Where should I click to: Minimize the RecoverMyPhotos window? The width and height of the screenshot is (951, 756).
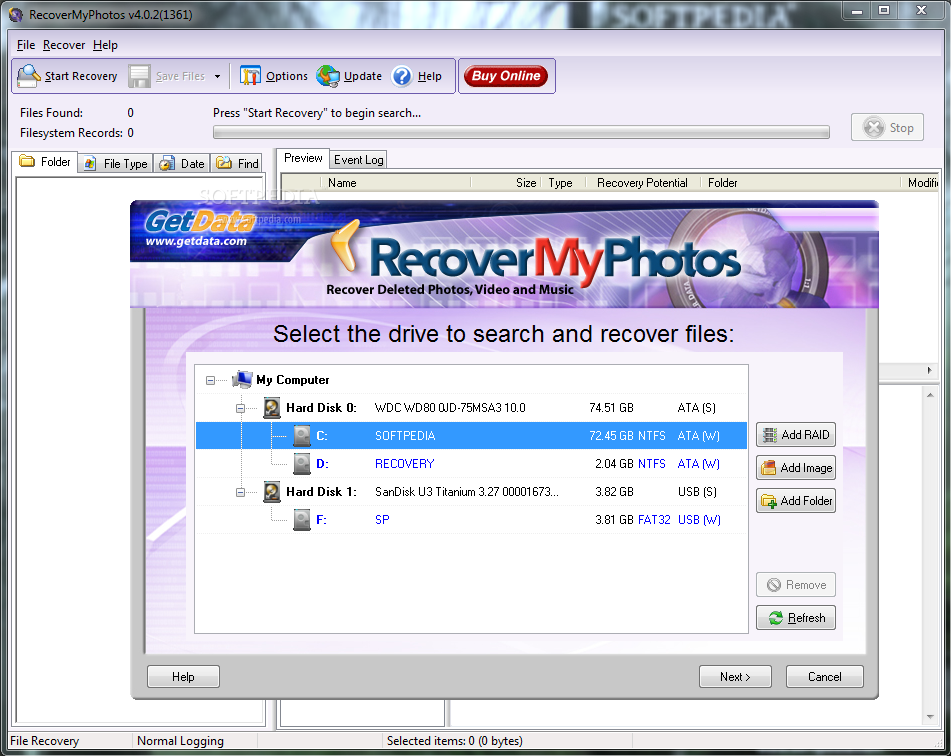pos(857,10)
